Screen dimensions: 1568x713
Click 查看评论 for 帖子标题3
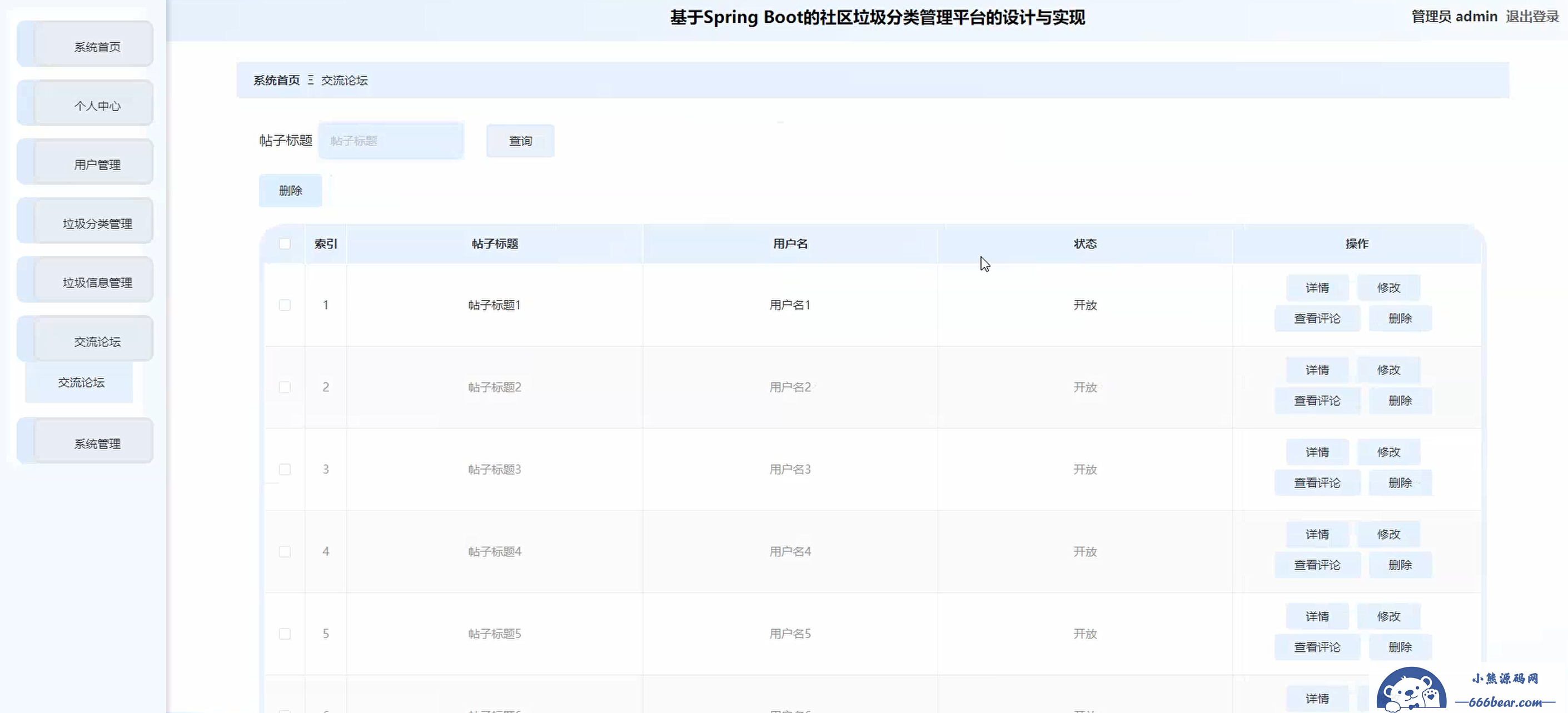click(1317, 483)
